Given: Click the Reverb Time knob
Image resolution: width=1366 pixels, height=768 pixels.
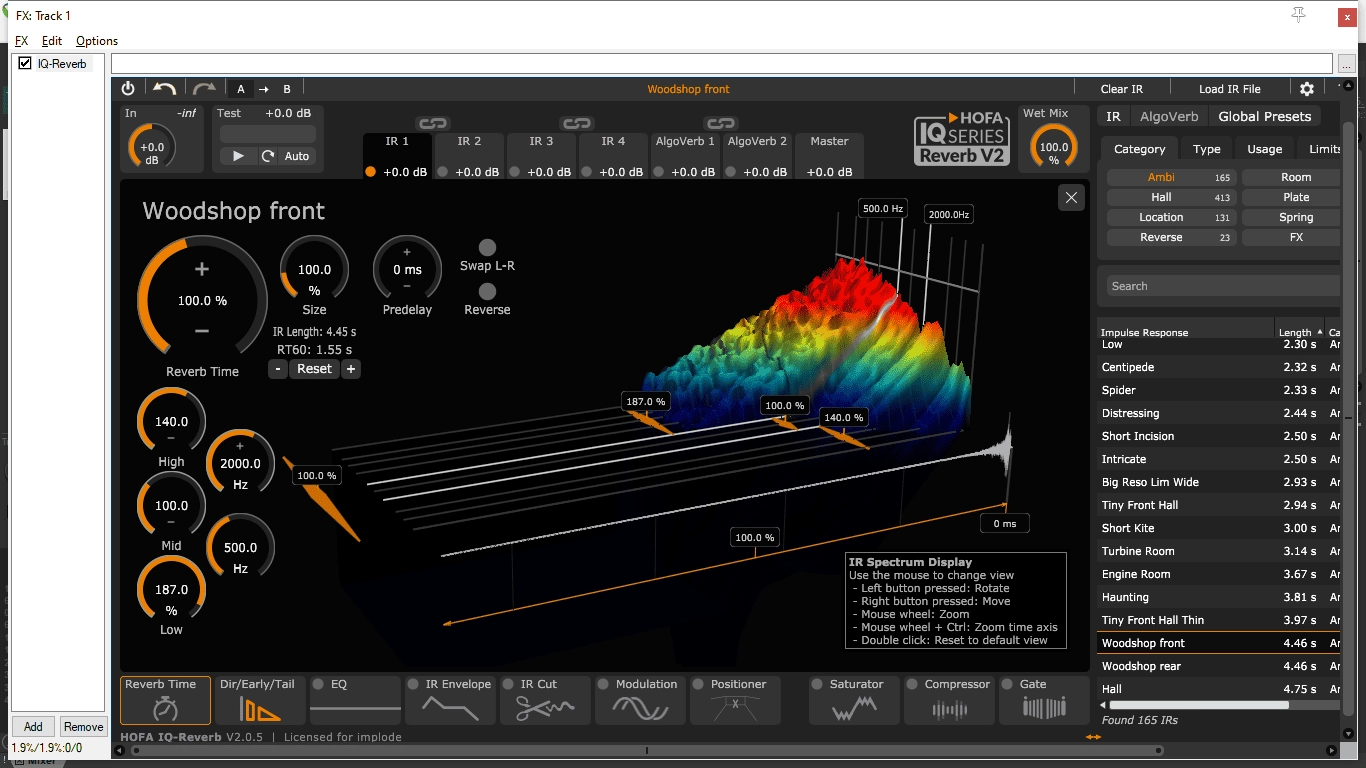Looking at the screenshot, I should coord(202,300).
